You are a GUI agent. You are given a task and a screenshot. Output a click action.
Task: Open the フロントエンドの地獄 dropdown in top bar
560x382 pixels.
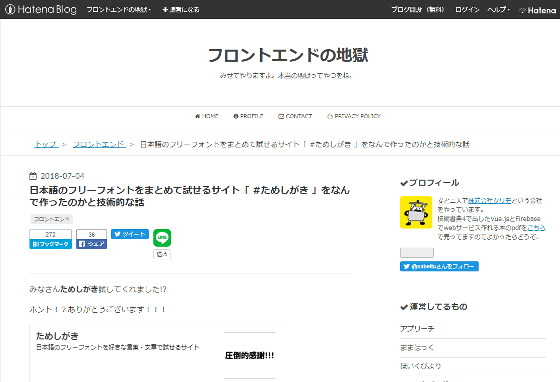pyautogui.click(x=119, y=10)
